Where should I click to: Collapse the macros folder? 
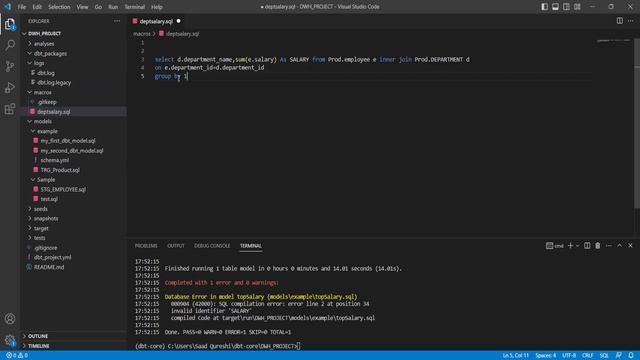(x=43, y=92)
